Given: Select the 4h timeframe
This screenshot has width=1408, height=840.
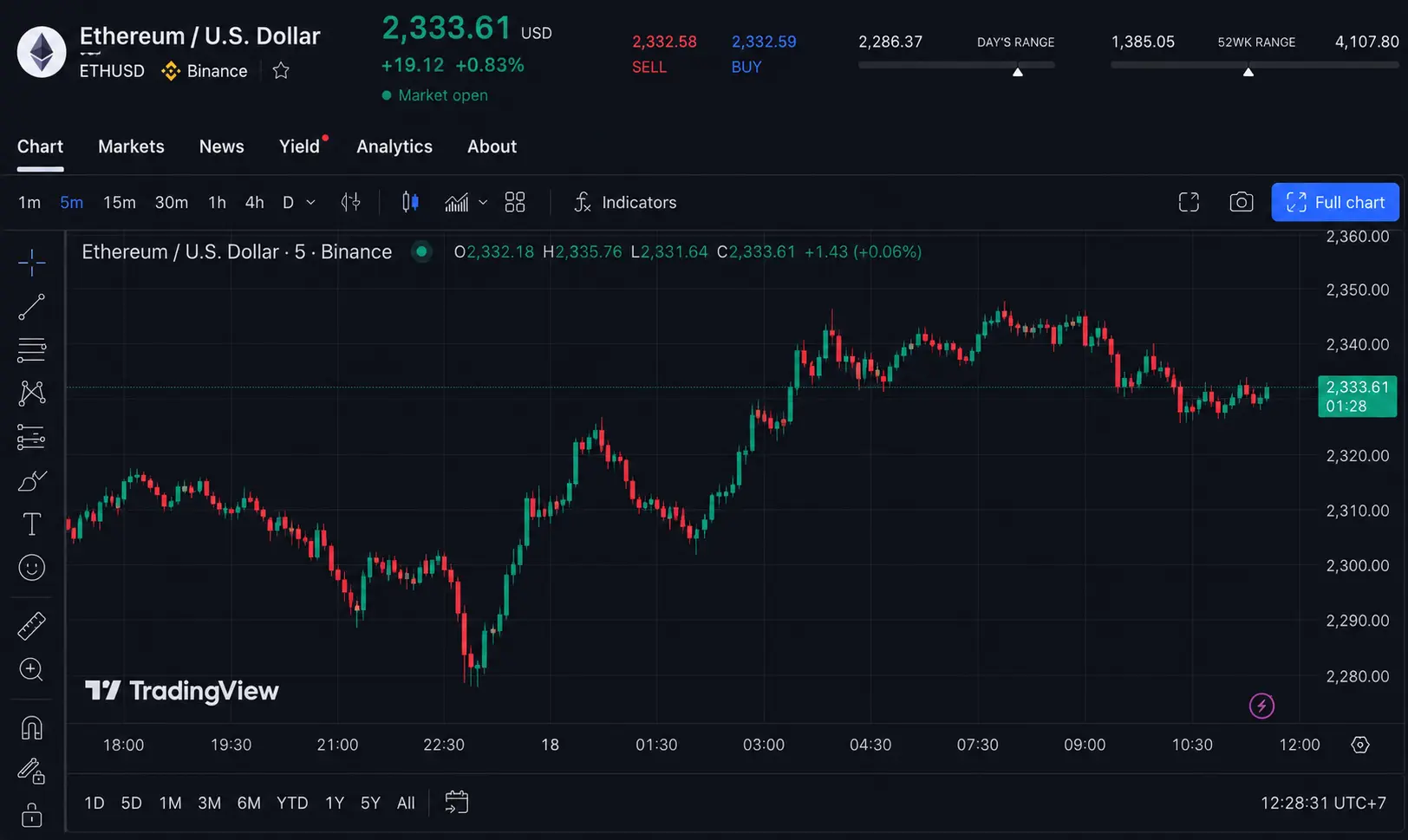Looking at the screenshot, I should point(254,202).
